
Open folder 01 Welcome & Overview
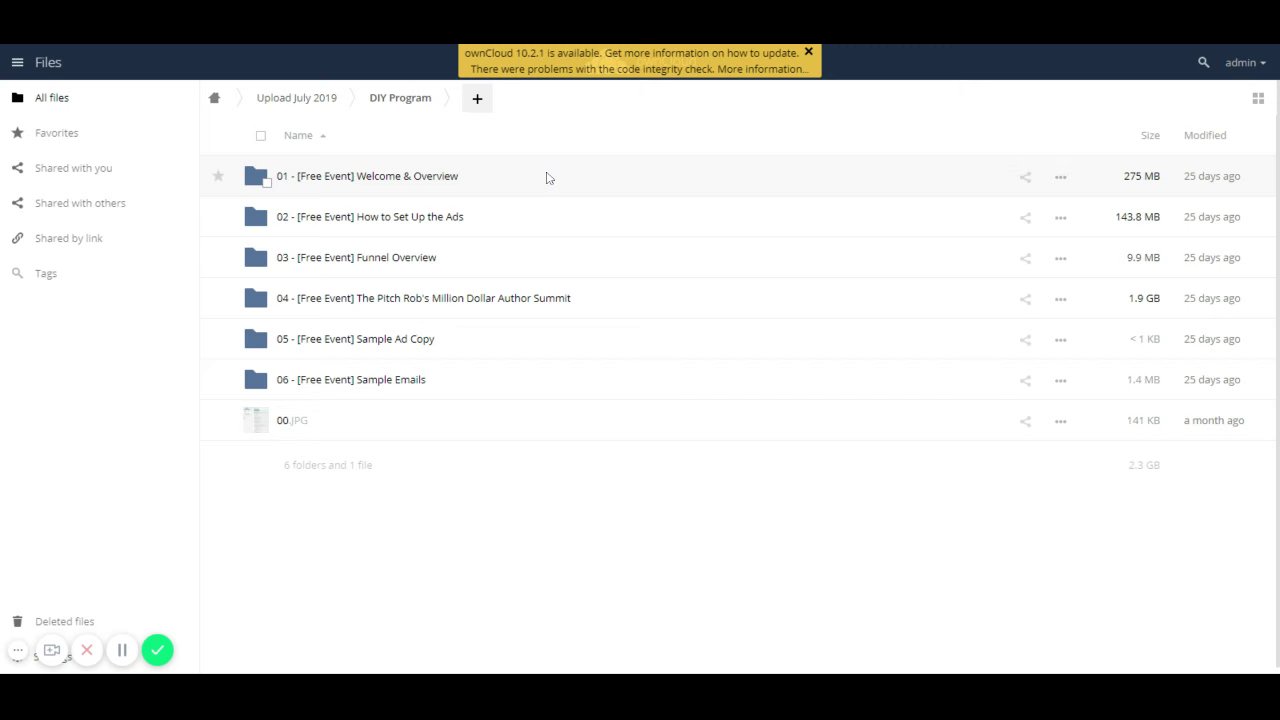367,176
